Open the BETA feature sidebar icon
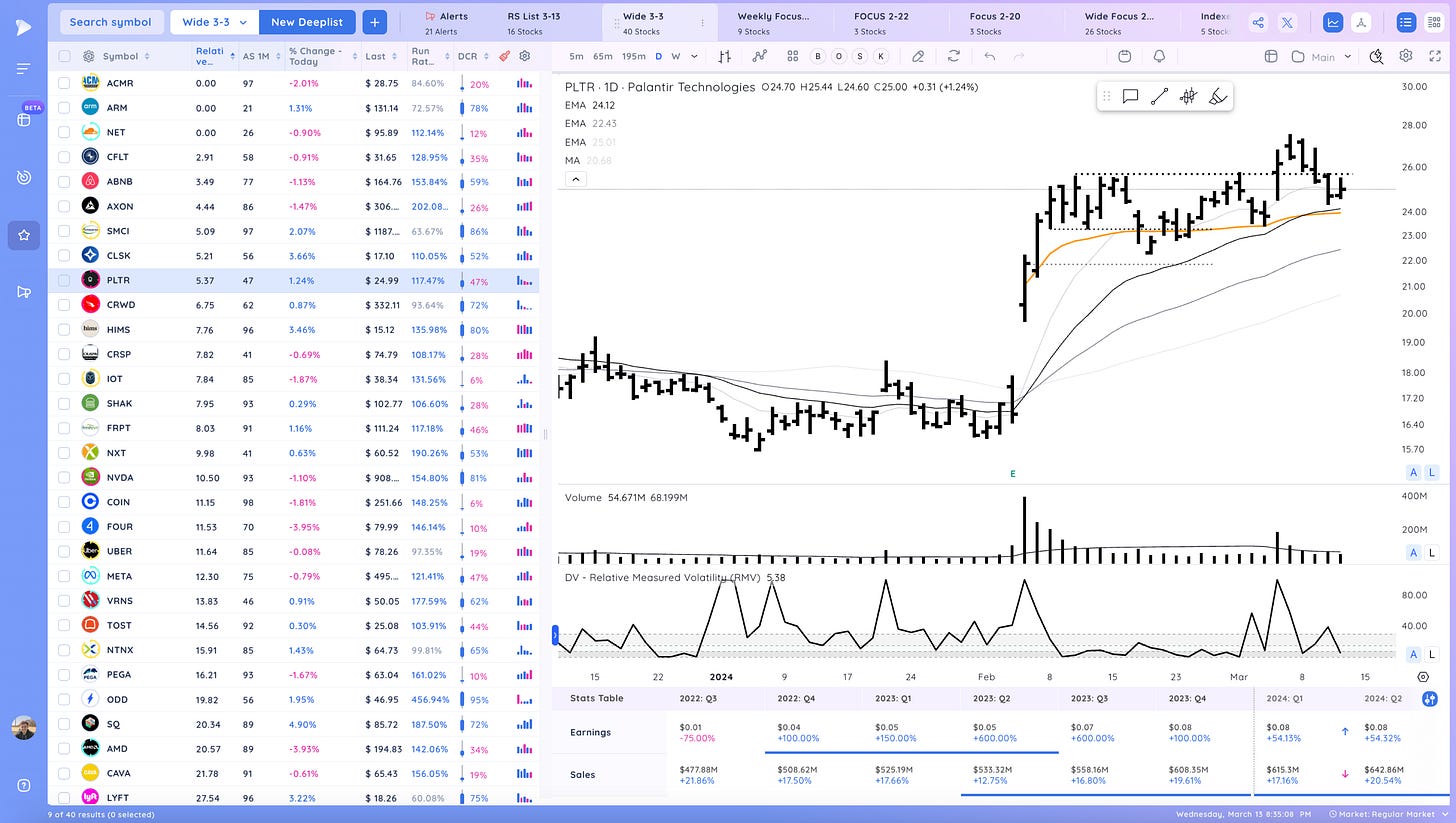The image size is (1456, 823). pos(24,119)
